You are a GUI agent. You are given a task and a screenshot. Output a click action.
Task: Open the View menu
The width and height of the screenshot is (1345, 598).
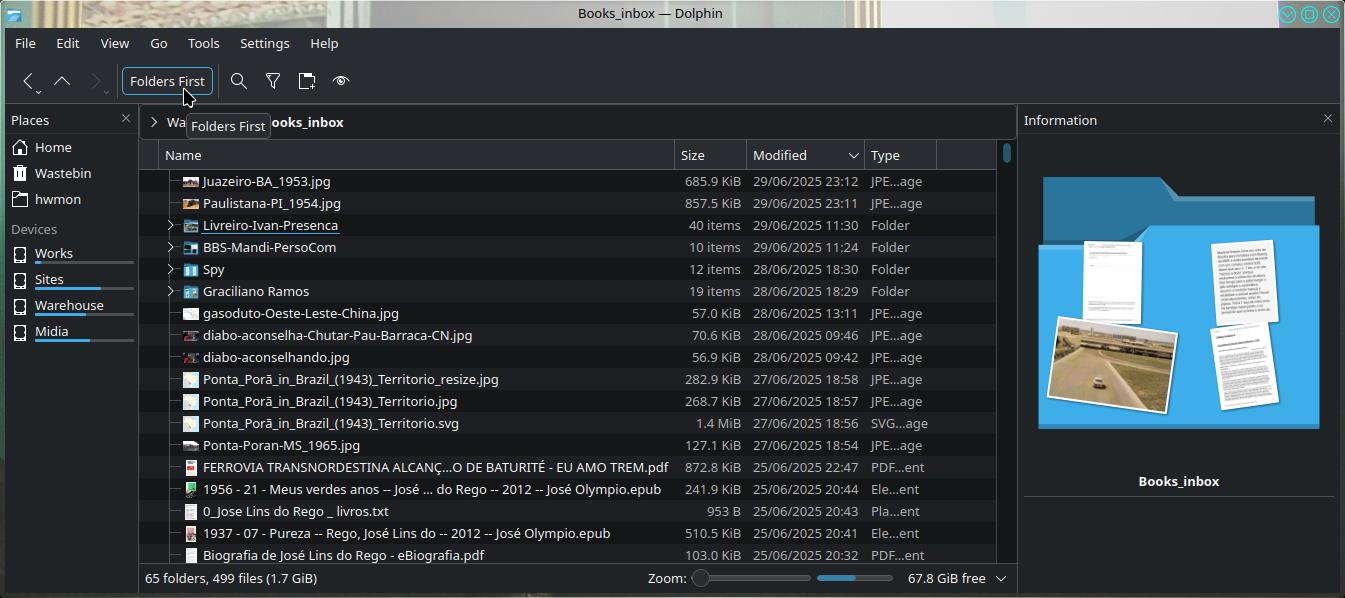[115, 43]
